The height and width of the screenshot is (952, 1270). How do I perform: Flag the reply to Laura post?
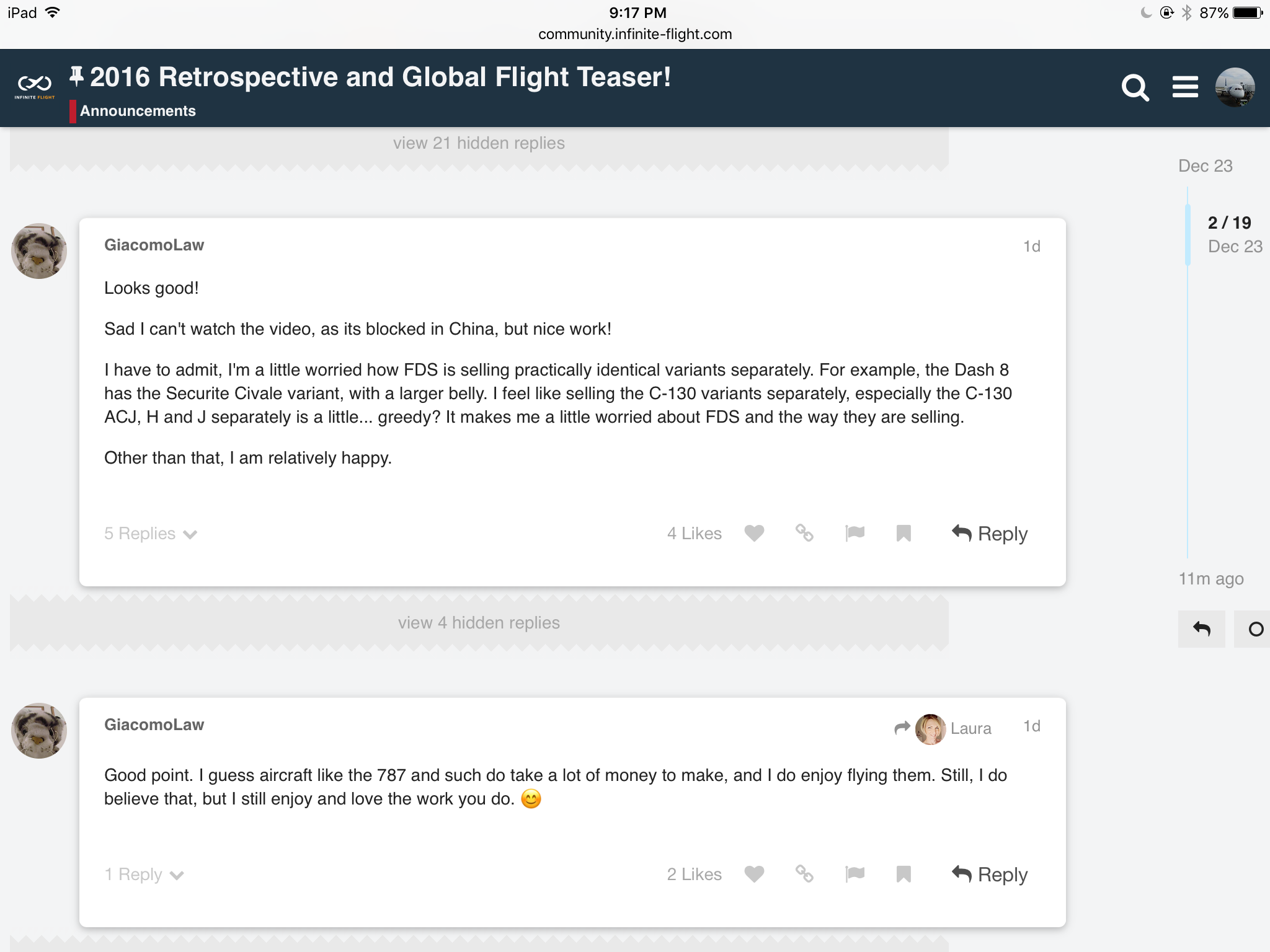pos(855,874)
